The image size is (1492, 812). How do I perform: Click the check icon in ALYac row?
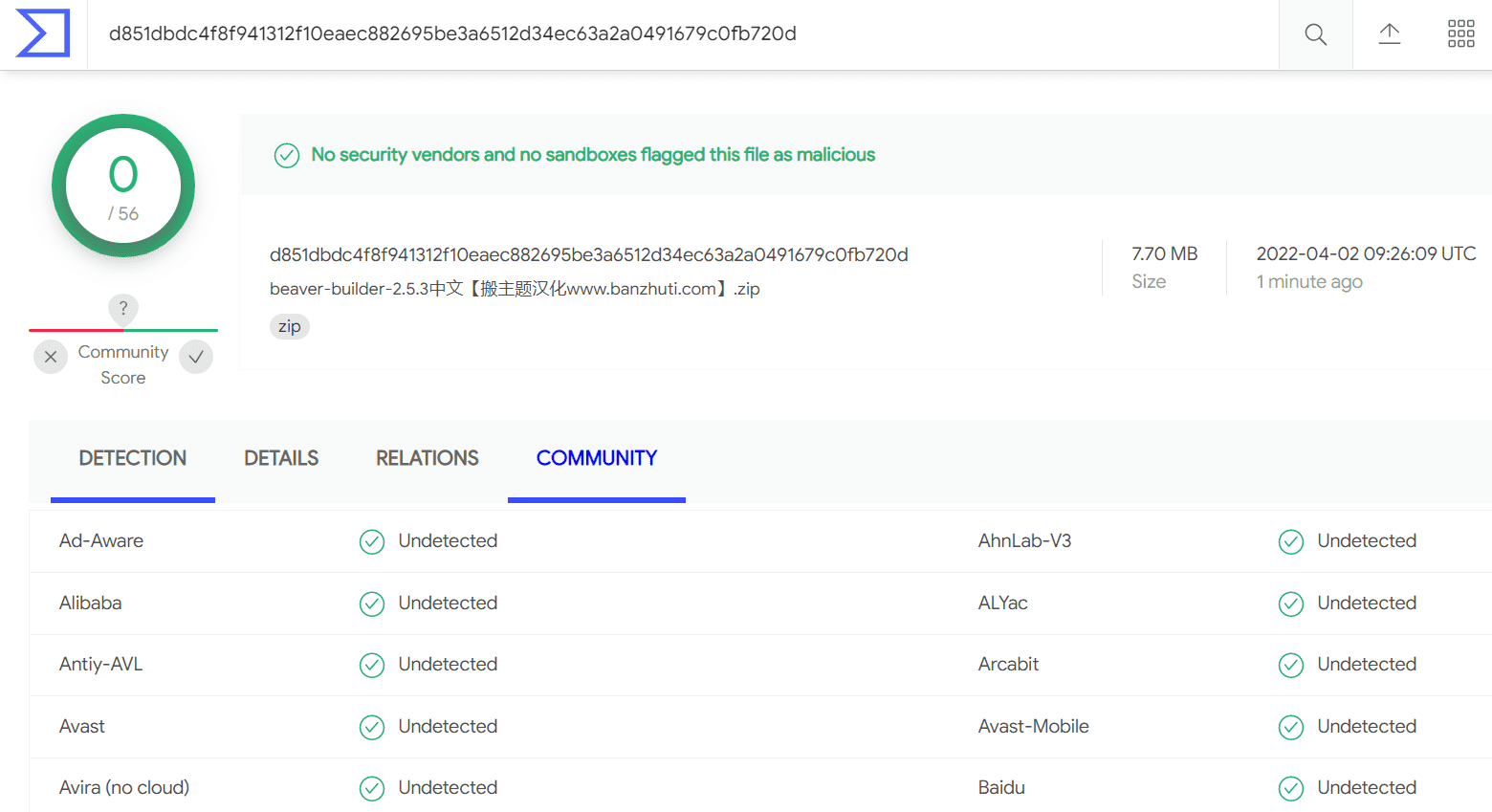[1291, 604]
